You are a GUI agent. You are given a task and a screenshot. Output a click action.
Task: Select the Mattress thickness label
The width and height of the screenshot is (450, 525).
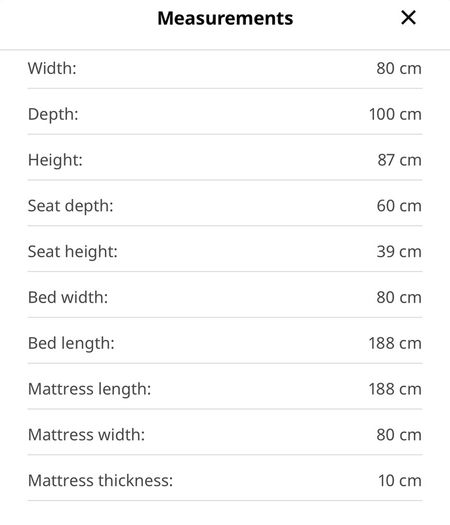click(100, 480)
